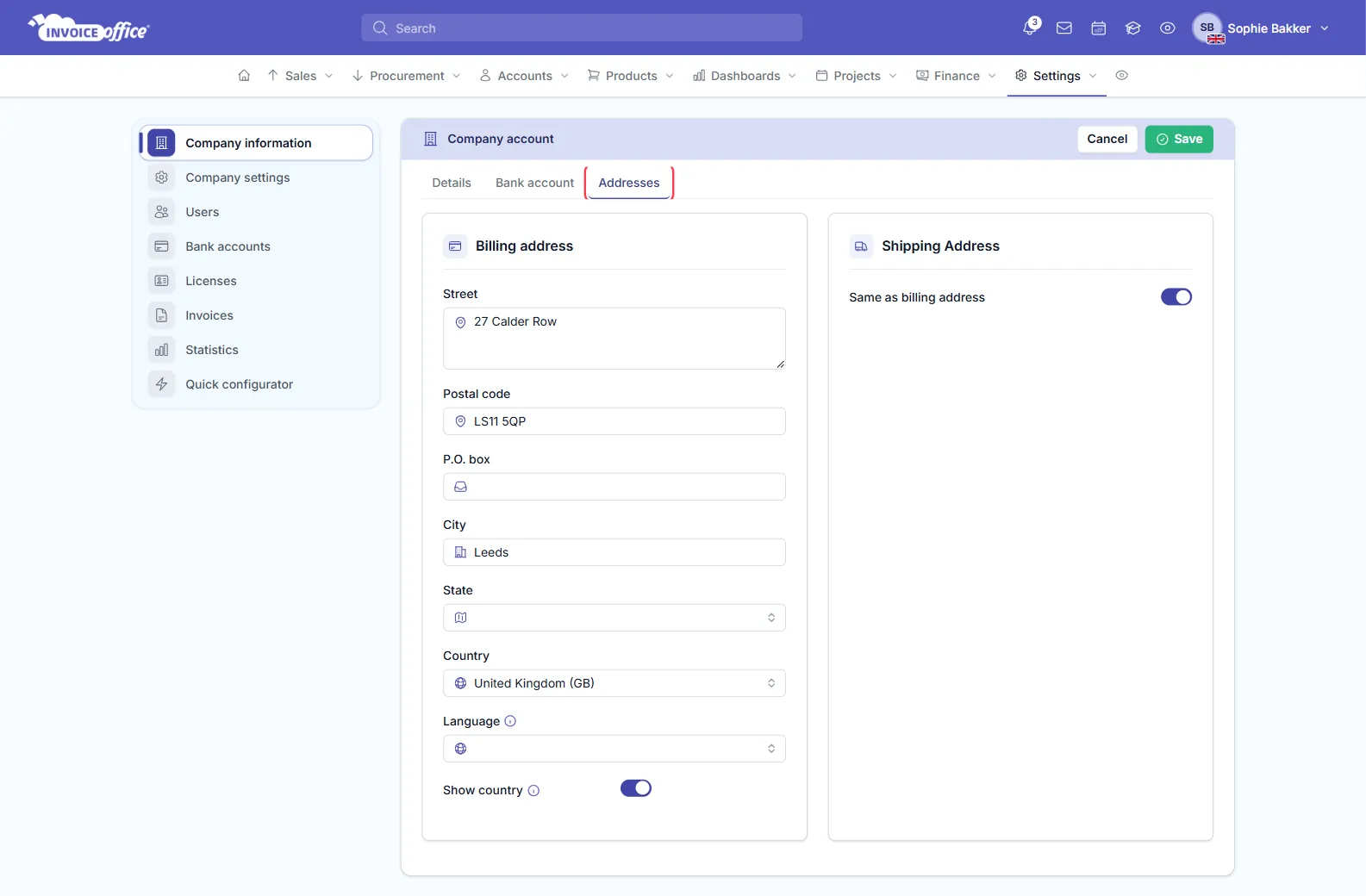Open the calendar icon in header
This screenshot has height=896, width=1366.
click(1099, 28)
